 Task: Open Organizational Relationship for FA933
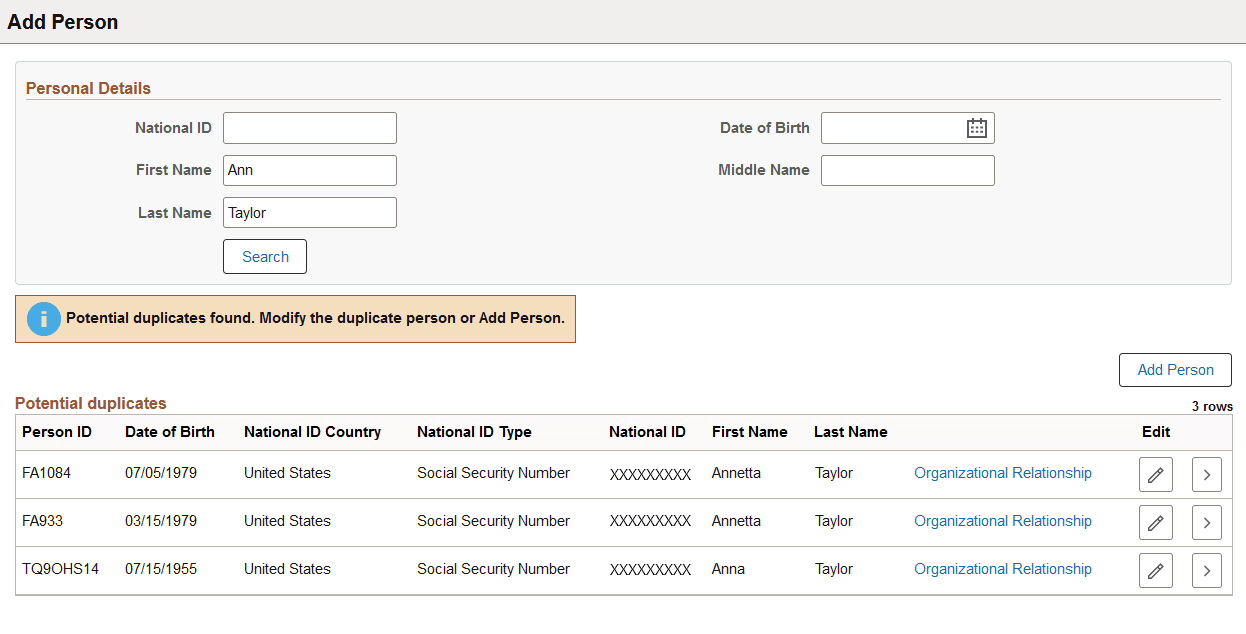coord(1002,520)
